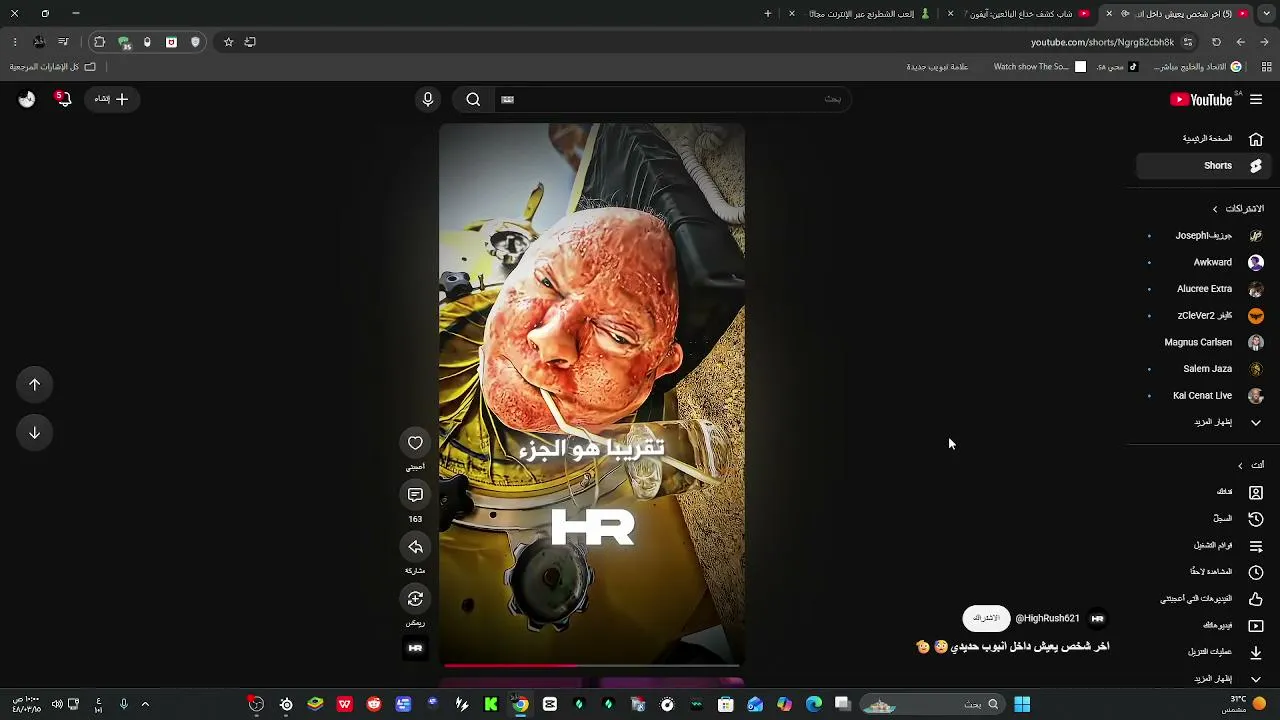
Task: Open the Awkward subscription channel
Action: point(1205,263)
